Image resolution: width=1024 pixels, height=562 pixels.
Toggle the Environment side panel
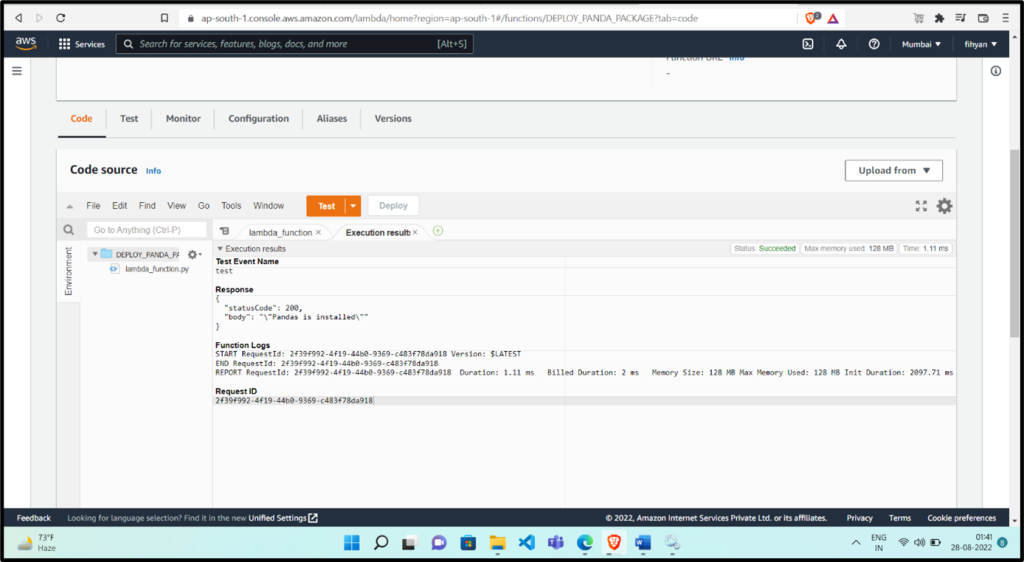point(69,270)
